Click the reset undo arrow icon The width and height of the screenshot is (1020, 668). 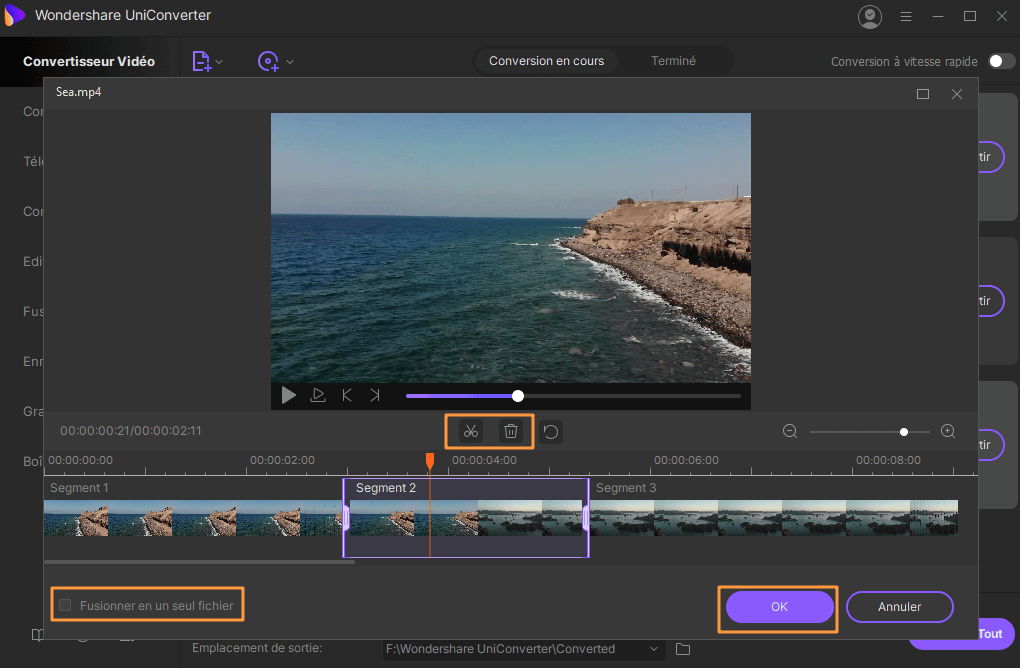tap(551, 432)
